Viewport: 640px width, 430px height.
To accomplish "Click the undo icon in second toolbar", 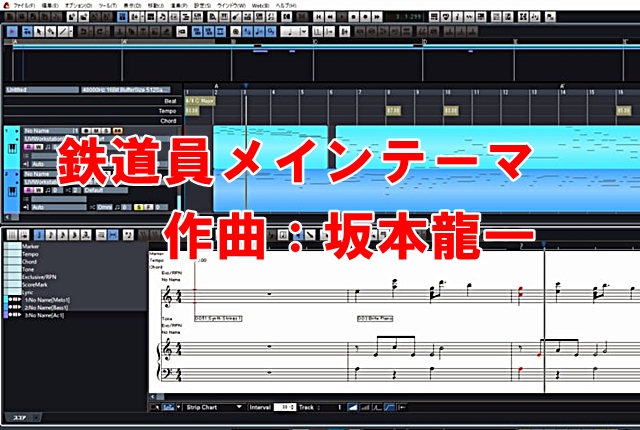I will (x=83, y=31).
